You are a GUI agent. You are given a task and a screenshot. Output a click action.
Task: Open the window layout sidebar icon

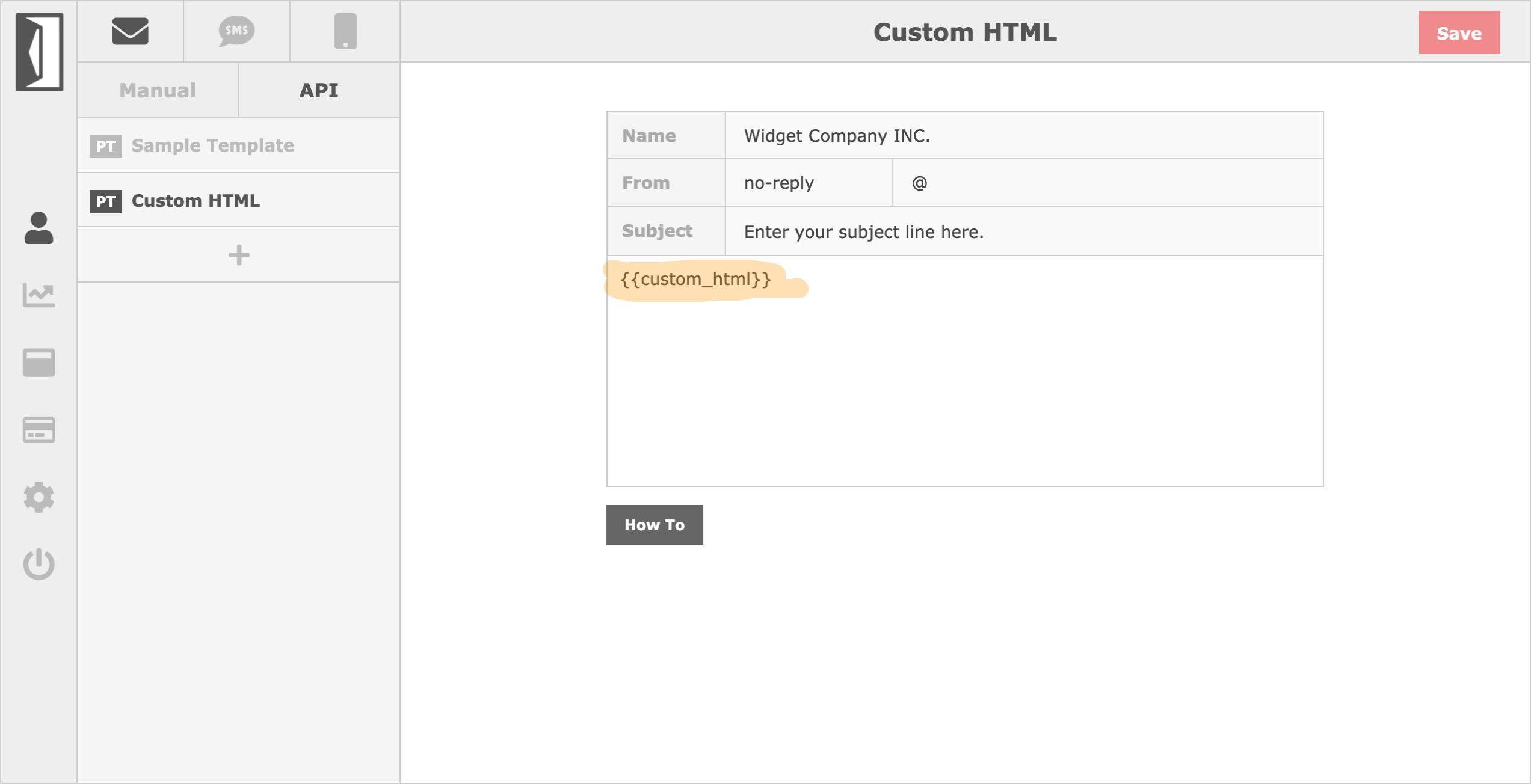(39, 363)
